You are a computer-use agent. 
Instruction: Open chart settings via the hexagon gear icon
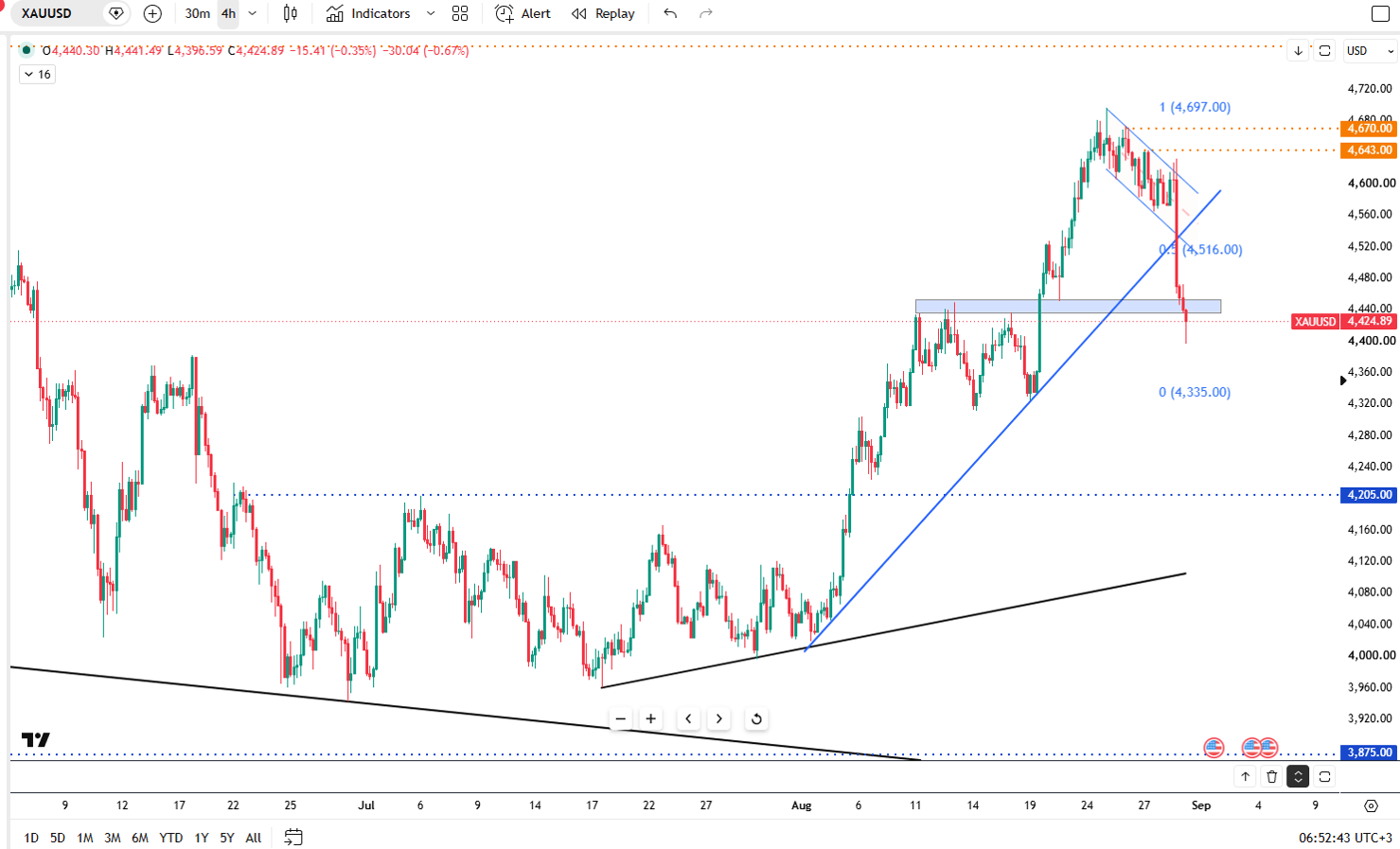pyautogui.click(x=1371, y=805)
